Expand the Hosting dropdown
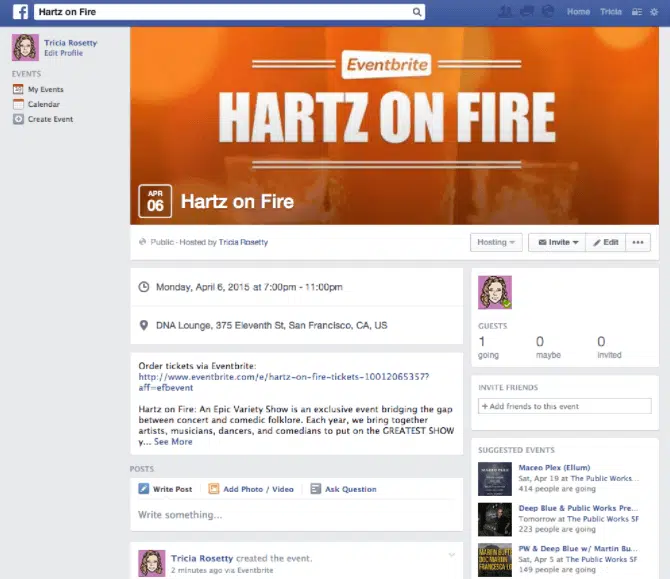This screenshot has width=670, height=579. [x=496, y=242]
